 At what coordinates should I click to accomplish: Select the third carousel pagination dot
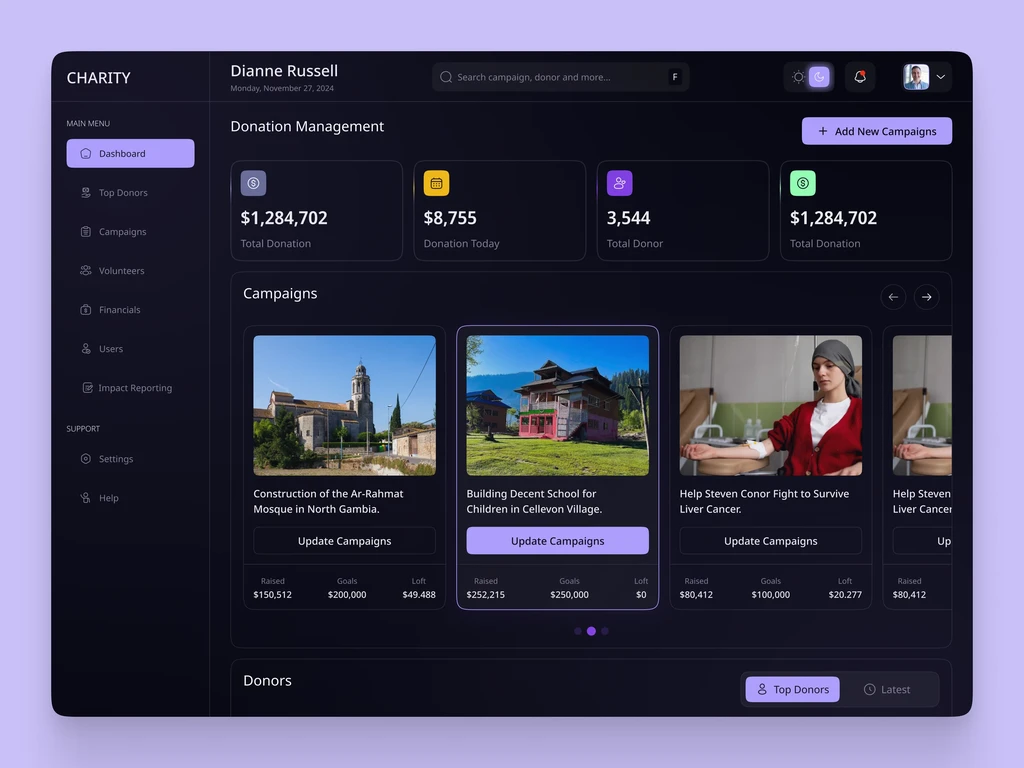click(x=605, y=632)
